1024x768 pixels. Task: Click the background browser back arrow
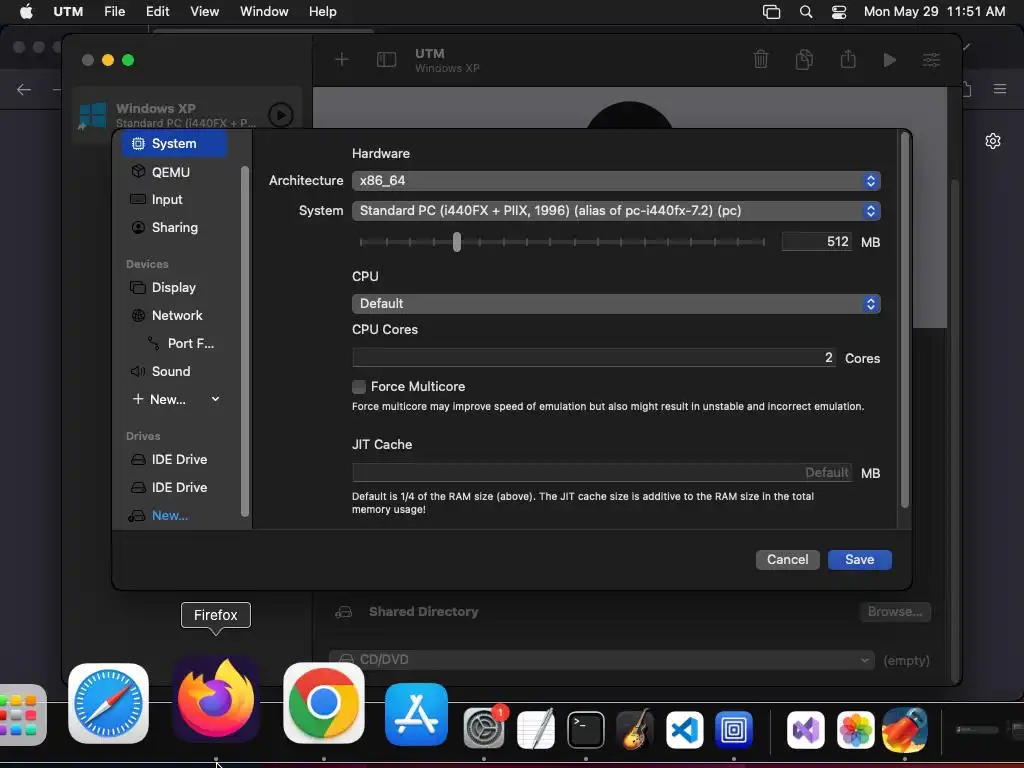pyautogui.click(x=24, y=89)
